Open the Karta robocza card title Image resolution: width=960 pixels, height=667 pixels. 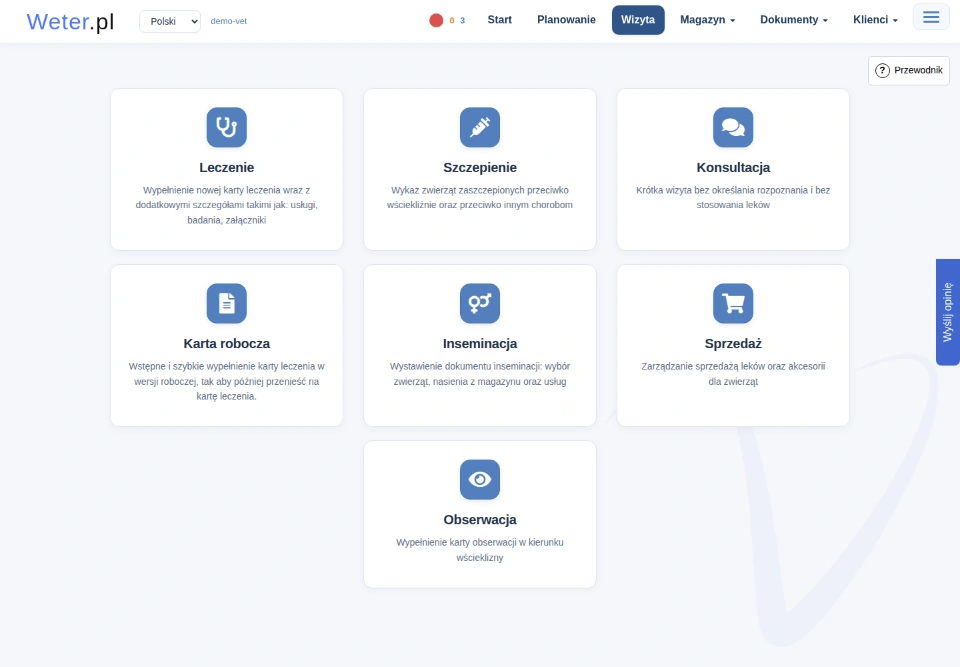227,344
